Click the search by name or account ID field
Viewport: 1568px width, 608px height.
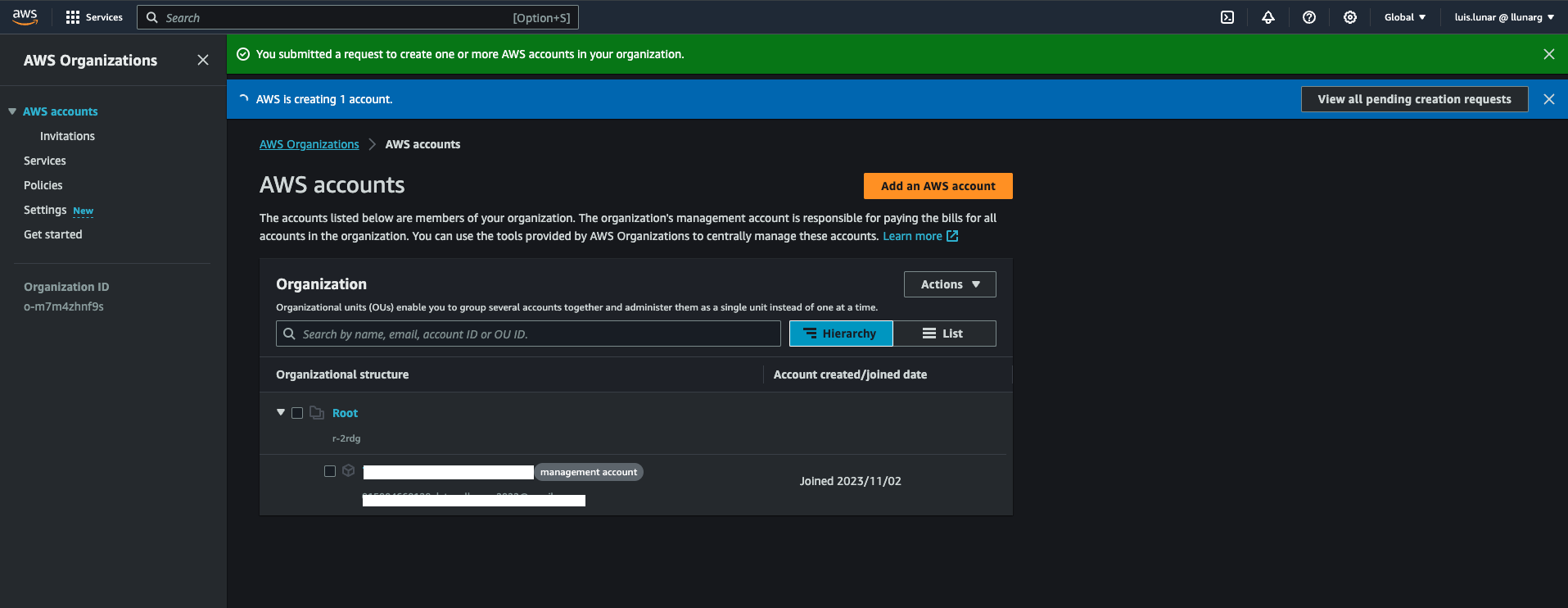(528, 333)
